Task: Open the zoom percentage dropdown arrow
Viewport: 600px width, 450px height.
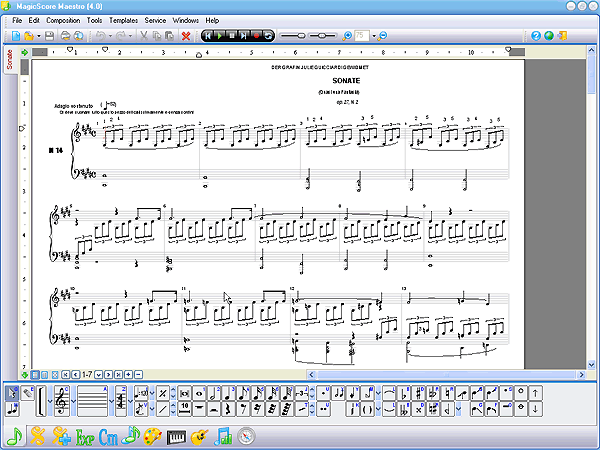Action: (x=374, y=36)
